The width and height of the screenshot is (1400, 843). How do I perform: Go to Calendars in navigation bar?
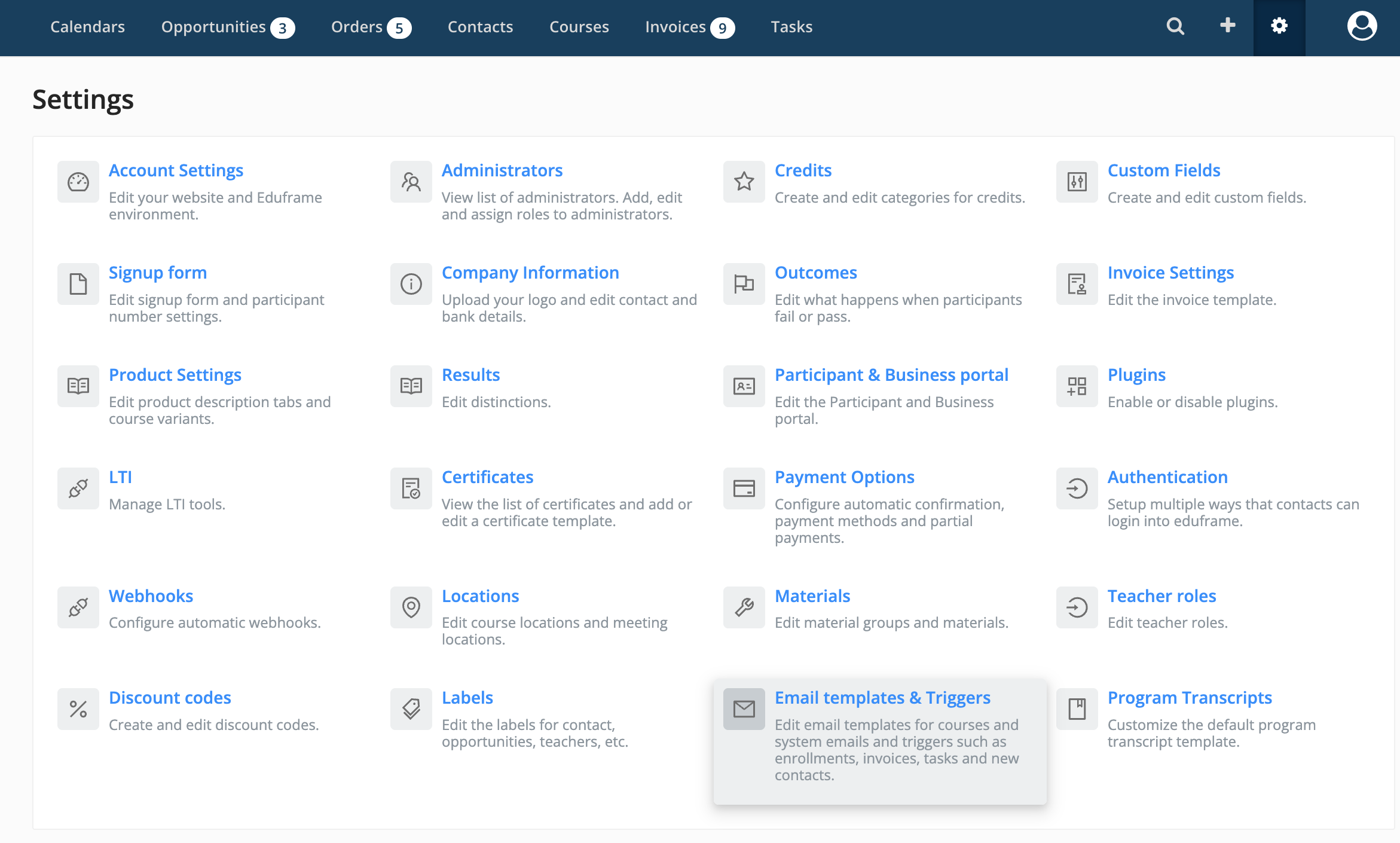88,27
